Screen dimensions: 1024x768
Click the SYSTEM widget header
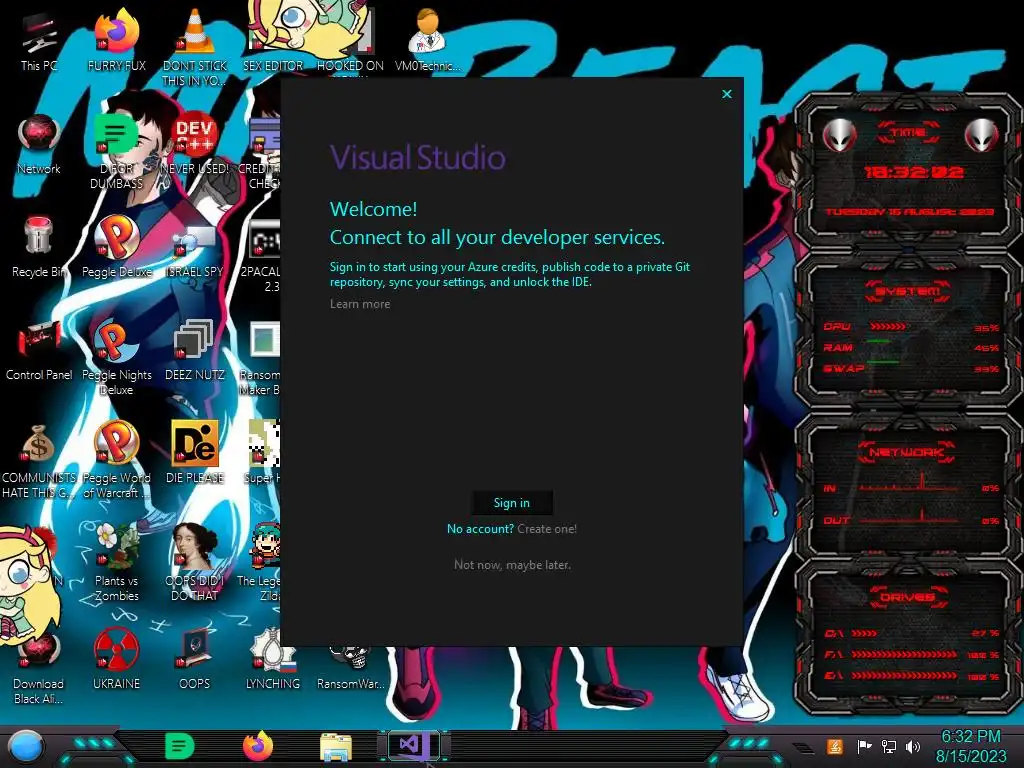click(908, 291)
